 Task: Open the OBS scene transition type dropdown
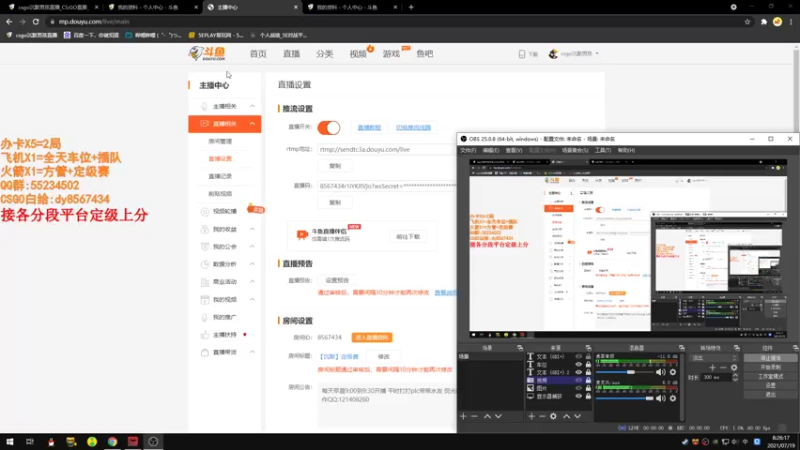click(x=714, y=358)
